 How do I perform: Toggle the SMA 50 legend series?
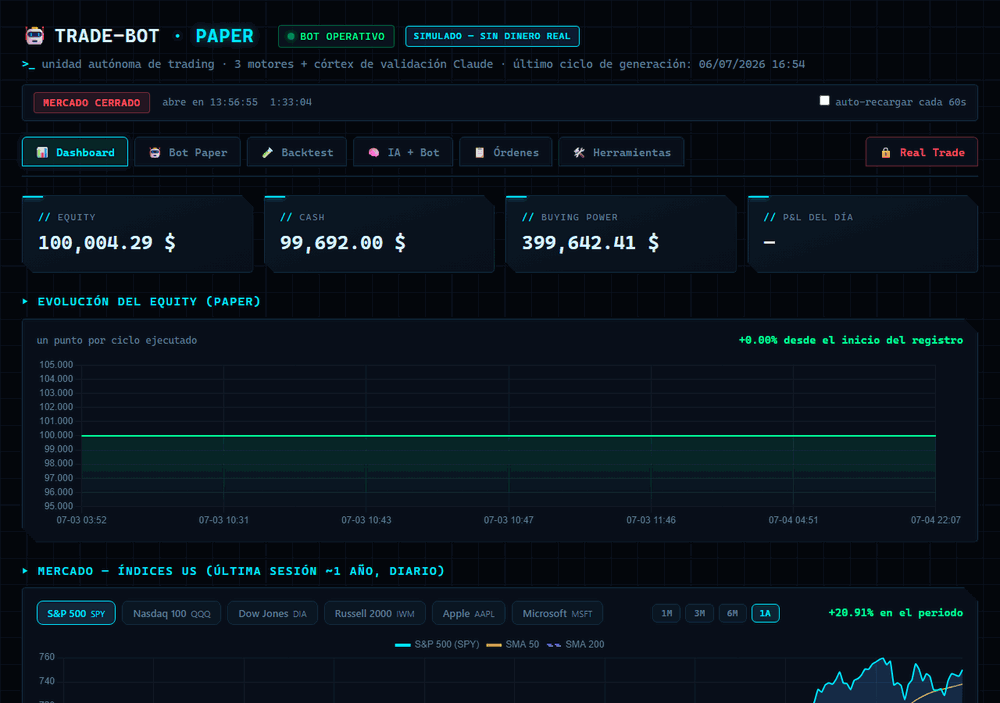[513, 644]
